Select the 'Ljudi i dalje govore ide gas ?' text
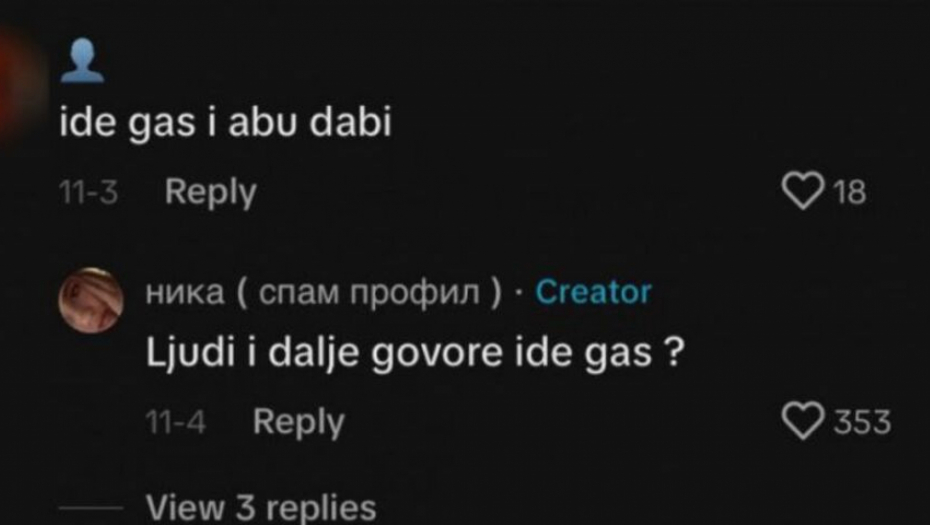 click(x=415, y=354)
